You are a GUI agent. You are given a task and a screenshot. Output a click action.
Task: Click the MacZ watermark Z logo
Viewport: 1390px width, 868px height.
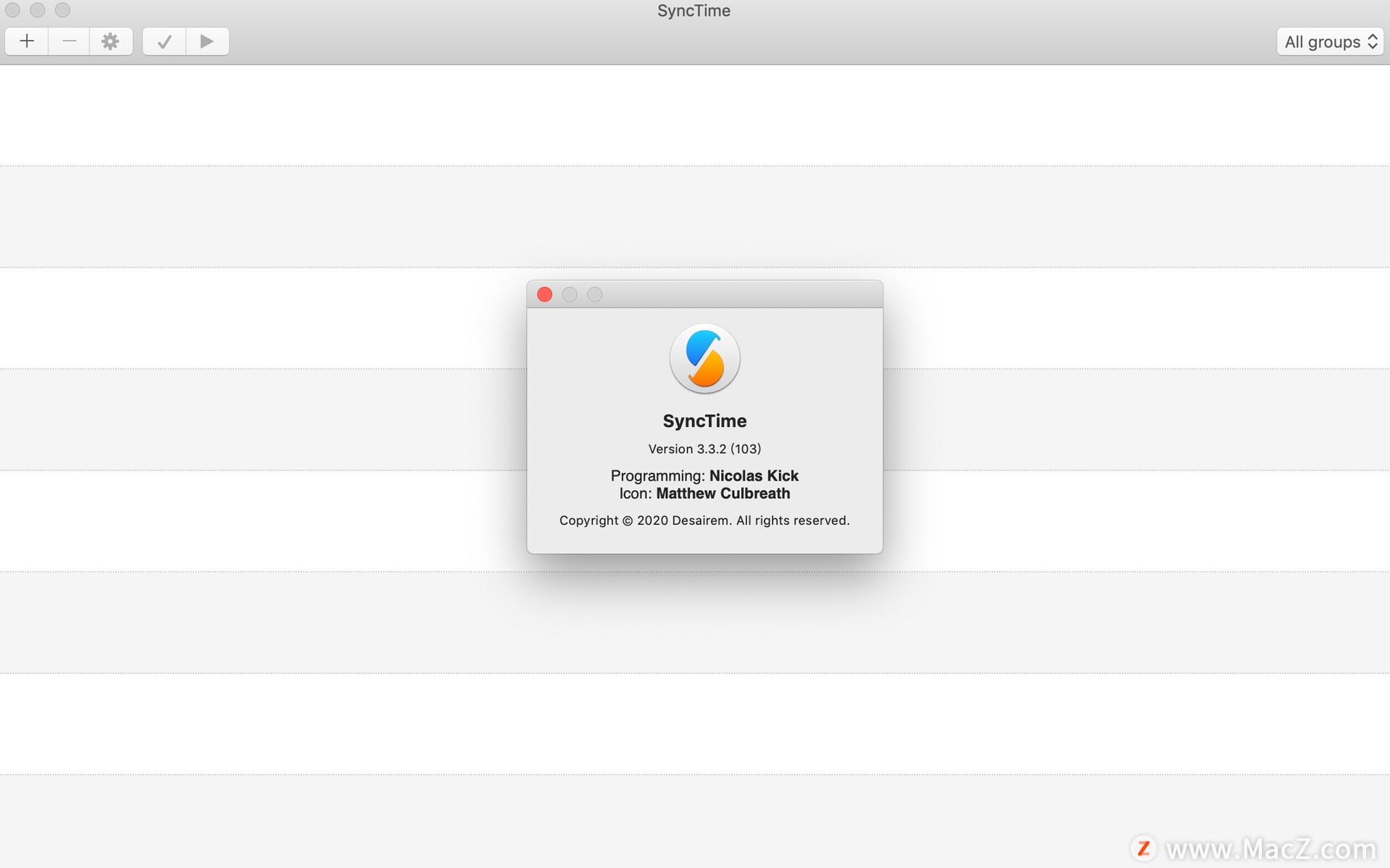[x=1143, y=848]
